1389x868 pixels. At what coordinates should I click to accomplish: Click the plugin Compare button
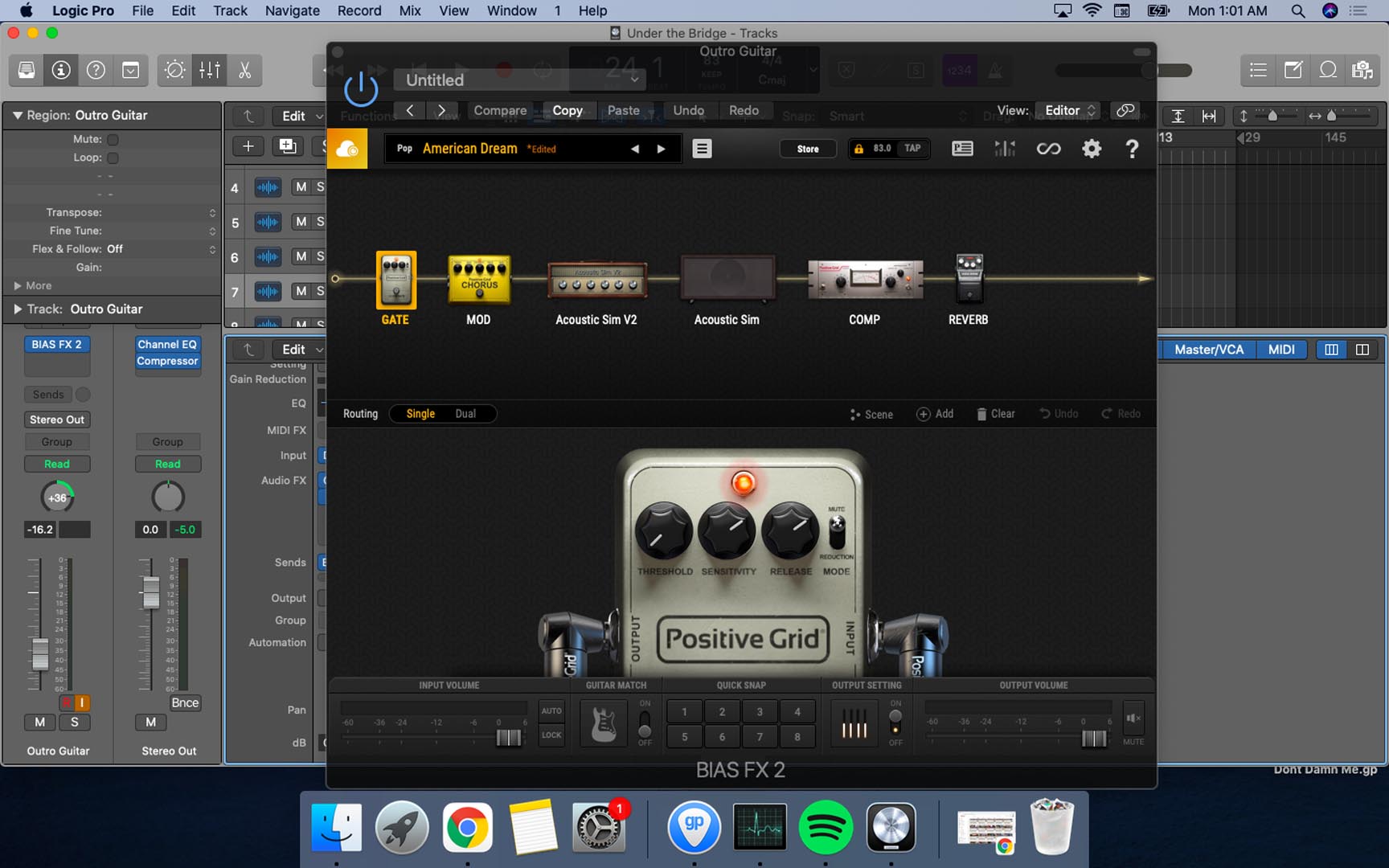[x=500, y=110]
